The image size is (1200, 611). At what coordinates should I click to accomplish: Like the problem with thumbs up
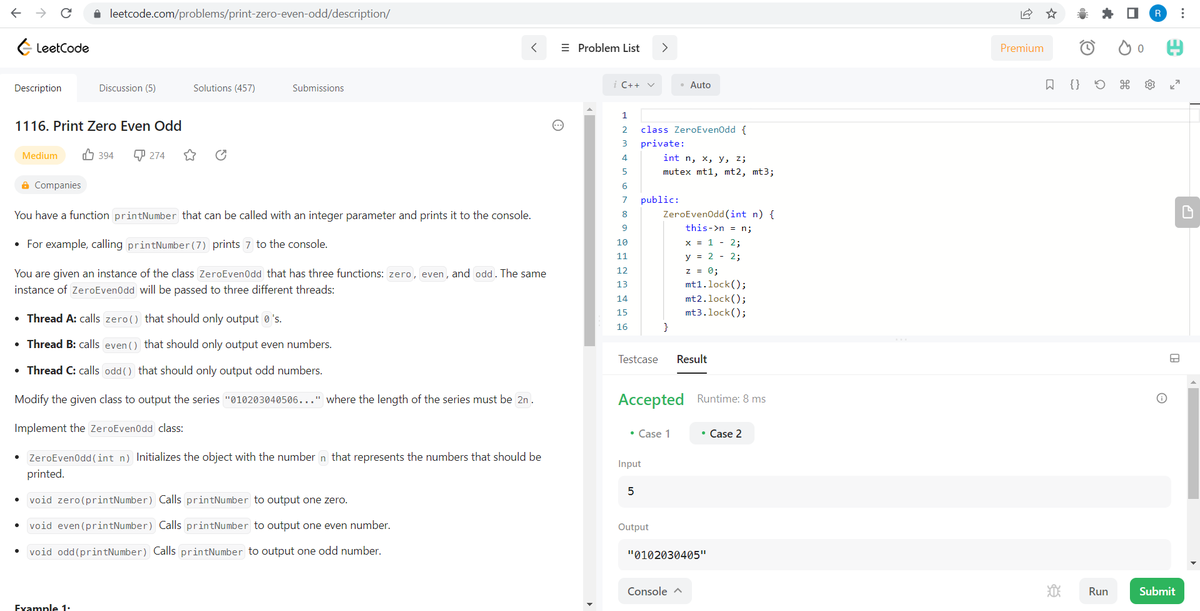pyautogui.click(x=88, y=155)
